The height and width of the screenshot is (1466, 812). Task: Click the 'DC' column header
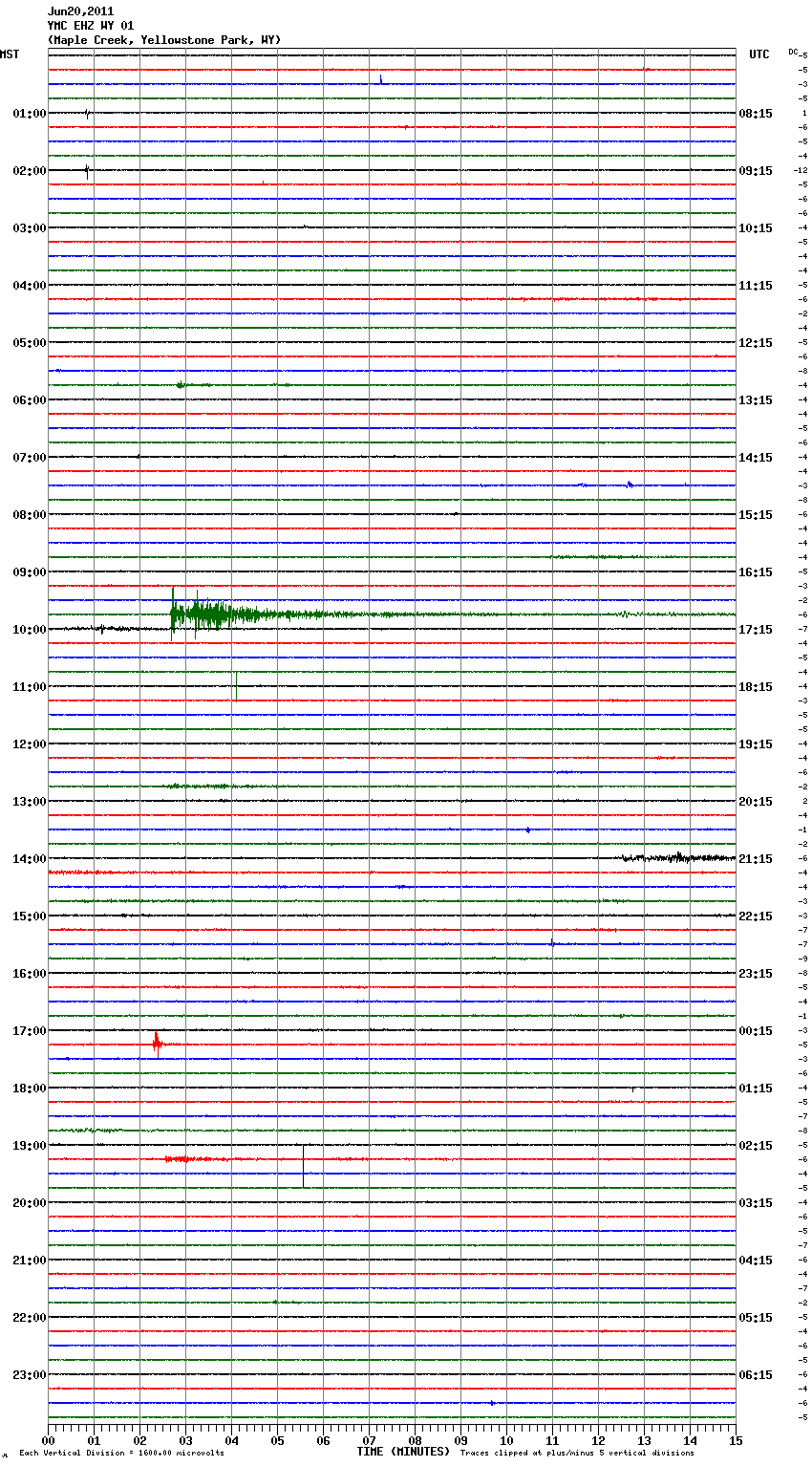point(793,52)
